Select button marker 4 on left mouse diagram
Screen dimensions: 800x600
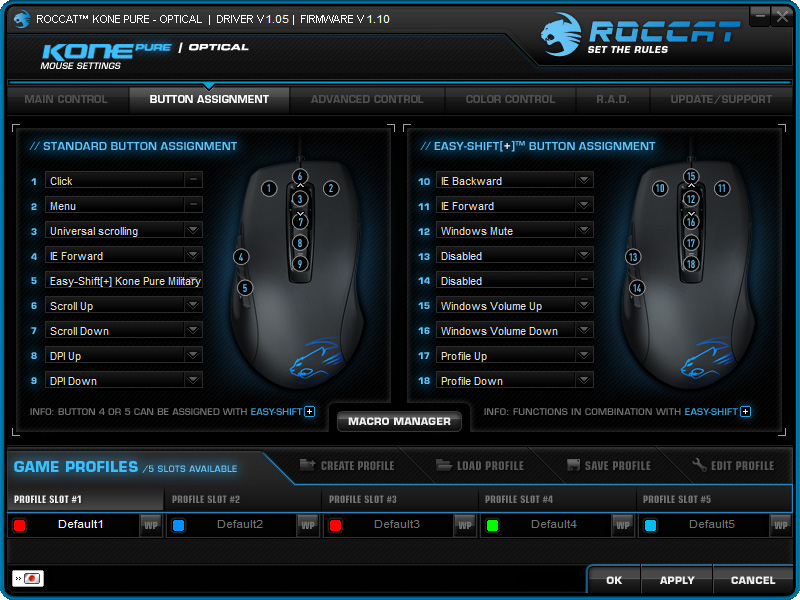[241, 257]
